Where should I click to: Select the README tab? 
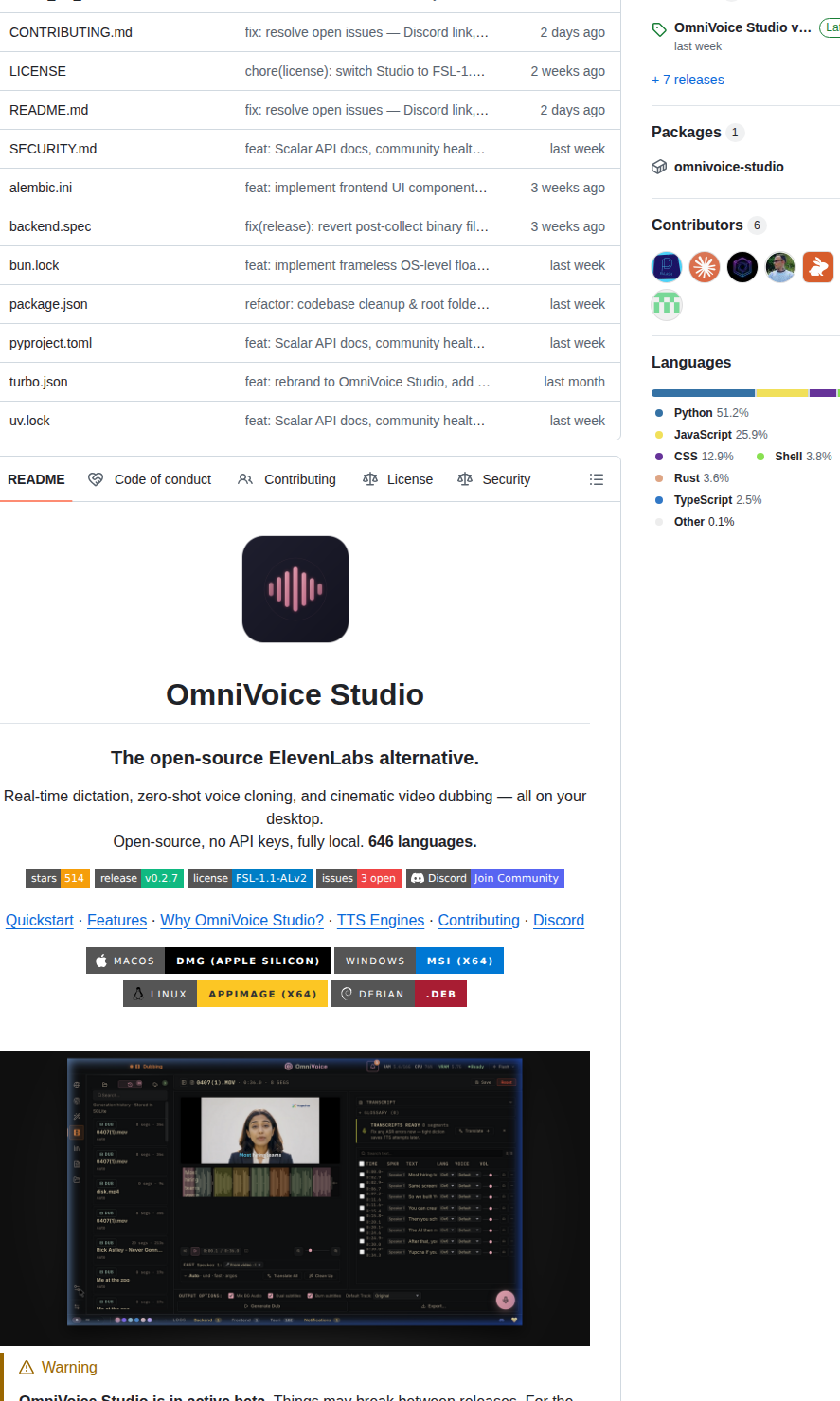[x=36, y=479]
